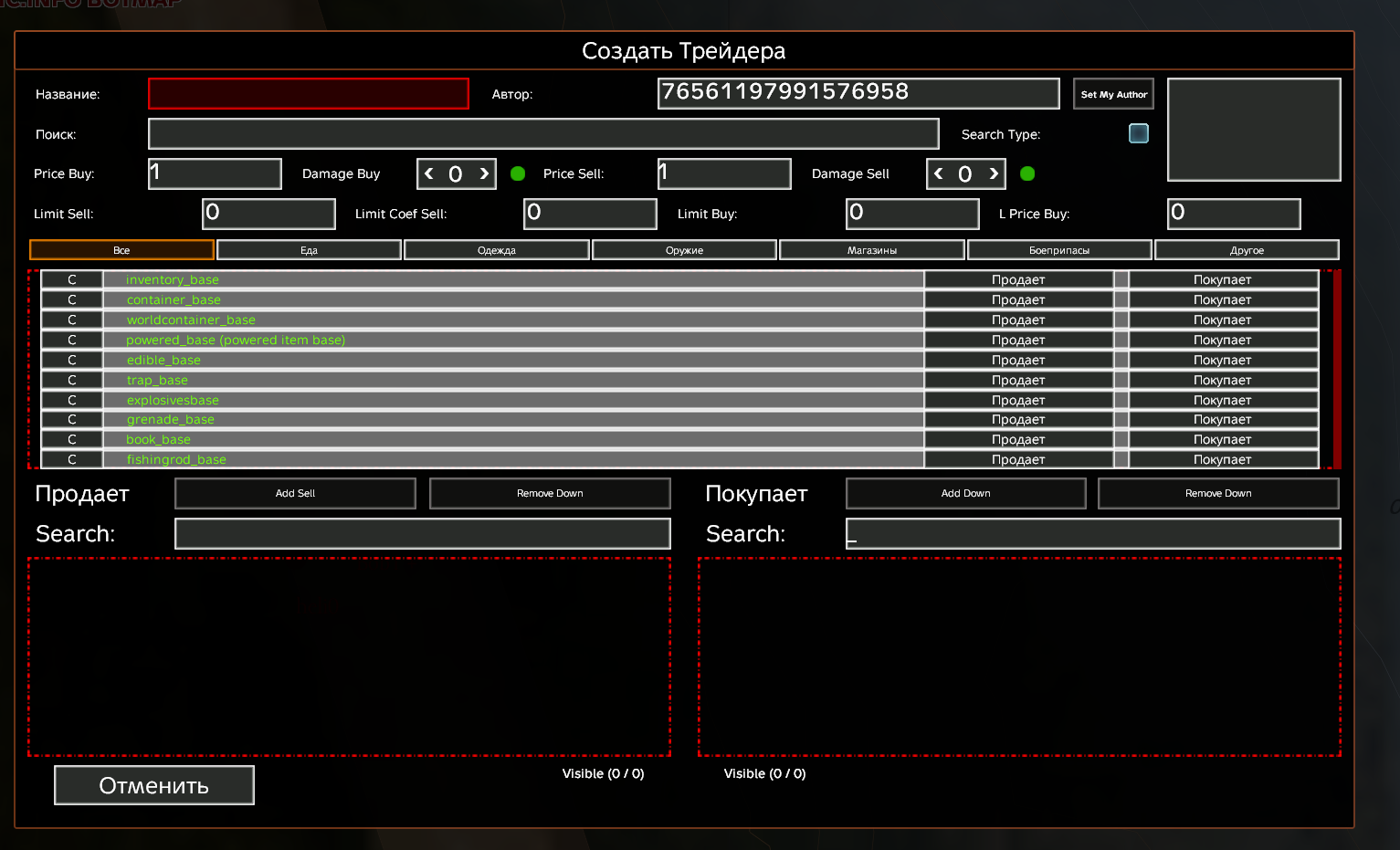Click the C icon beside fishingrod_base

[71, 459]
